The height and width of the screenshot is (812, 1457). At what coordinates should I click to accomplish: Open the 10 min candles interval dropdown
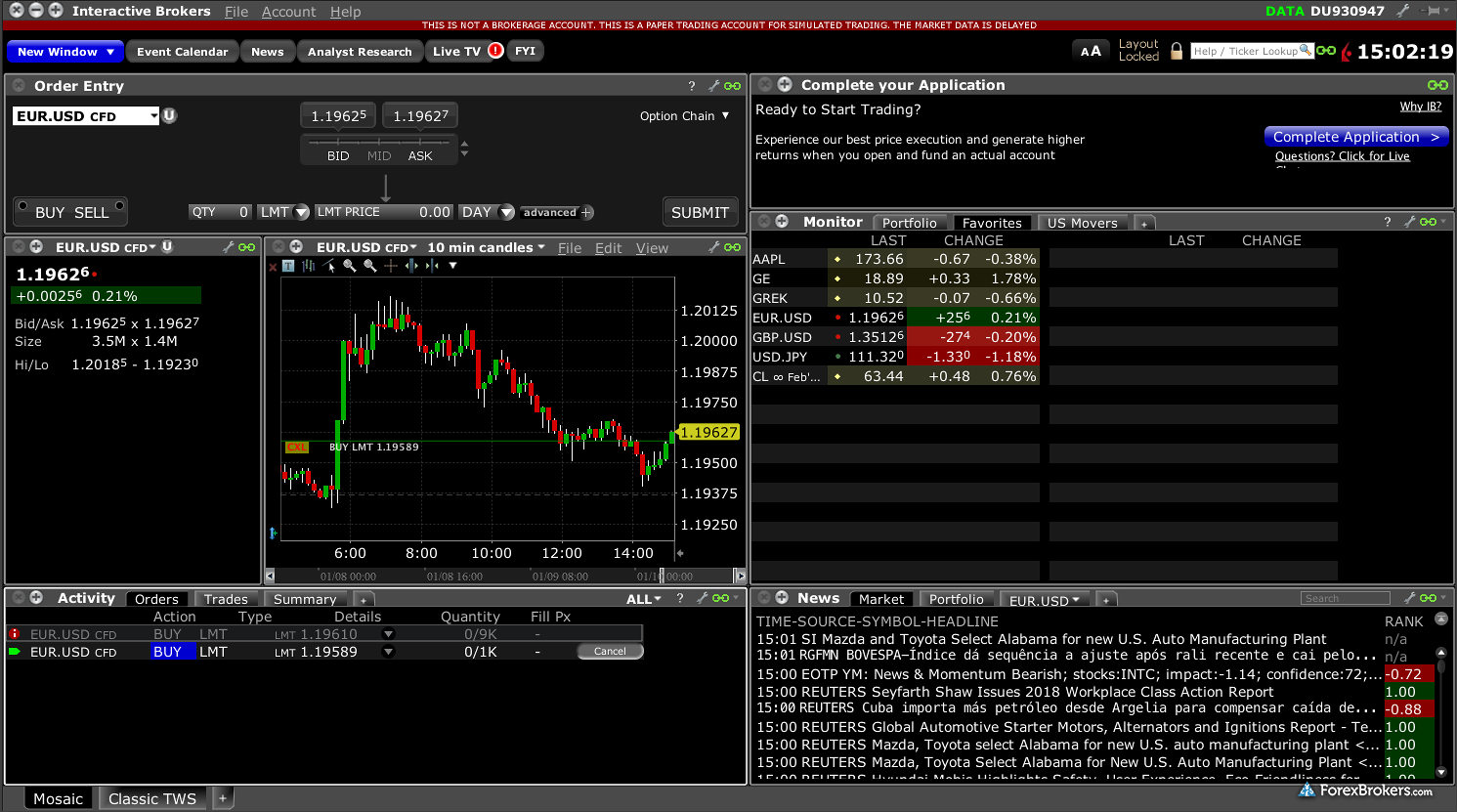[x=486, y=247]
